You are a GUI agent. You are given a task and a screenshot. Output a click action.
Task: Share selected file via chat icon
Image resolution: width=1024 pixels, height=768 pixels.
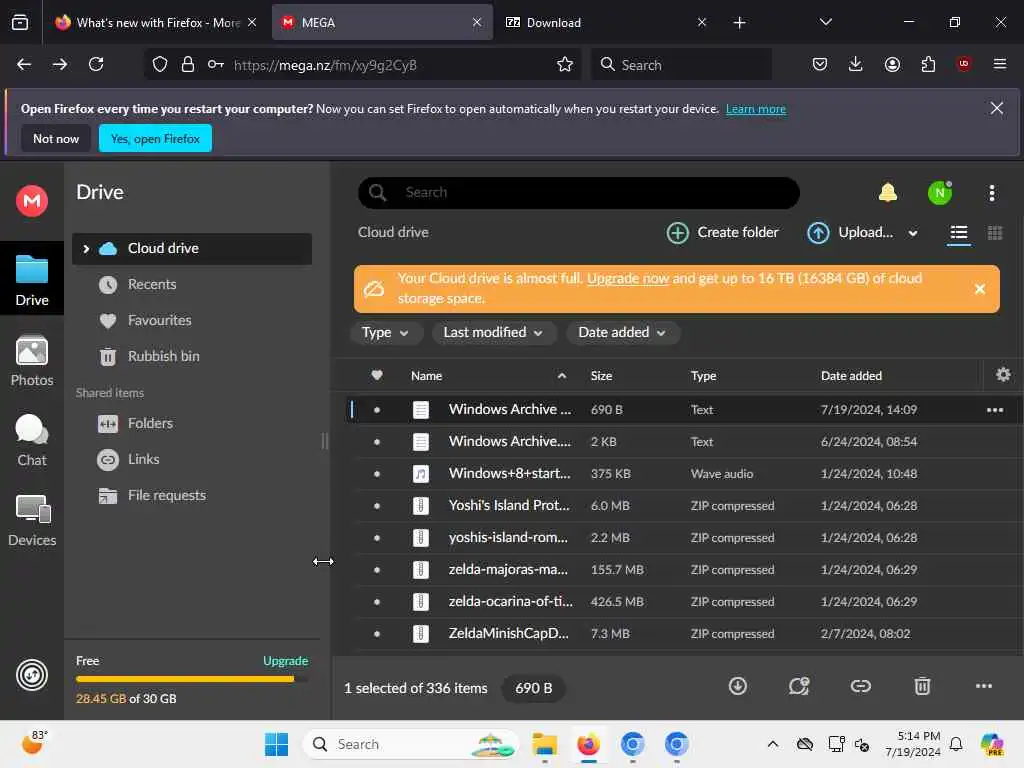point(799,686)
